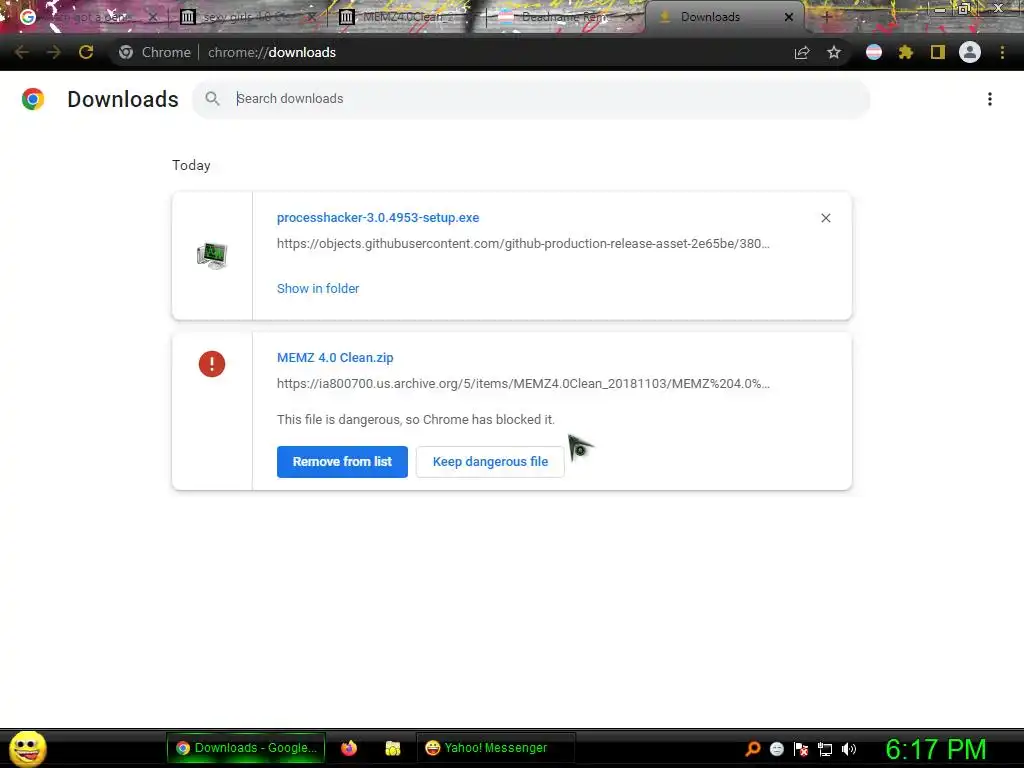Remove processhacker entry with the X
1024x768 pixels.
(825, 218)
